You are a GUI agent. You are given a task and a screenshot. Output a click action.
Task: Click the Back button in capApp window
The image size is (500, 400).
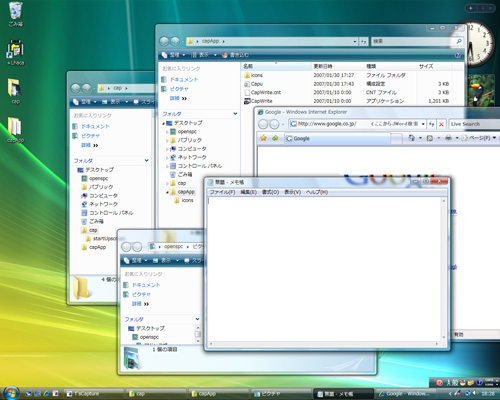click(164, 41)
